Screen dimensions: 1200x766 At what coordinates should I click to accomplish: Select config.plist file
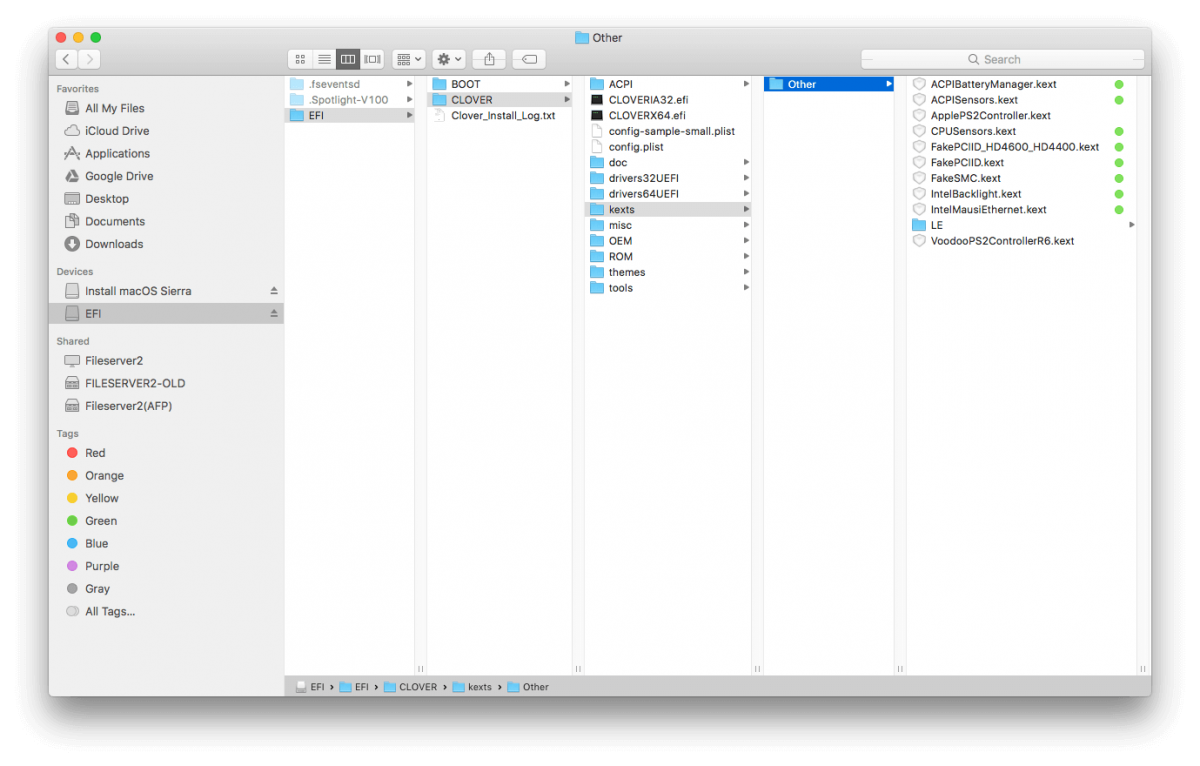pyautogui.click(x=635, y=147)
